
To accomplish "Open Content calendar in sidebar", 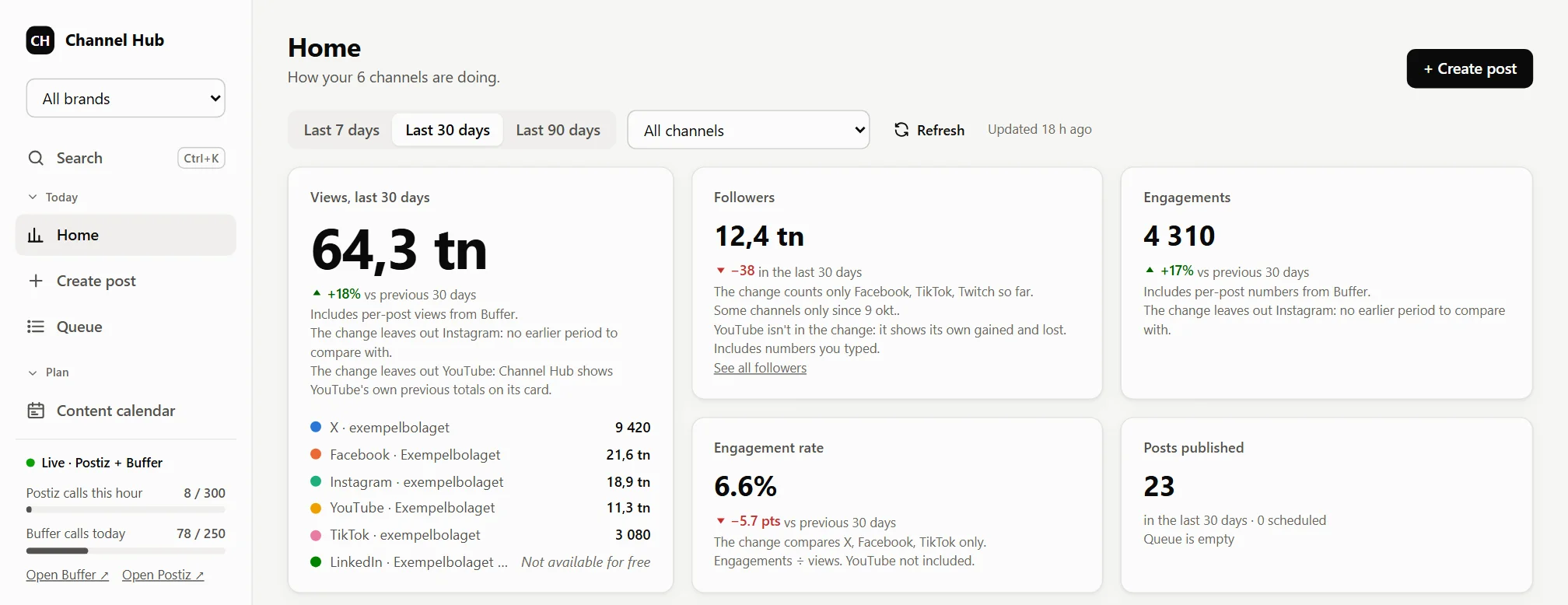I will [x=126, y=411].
